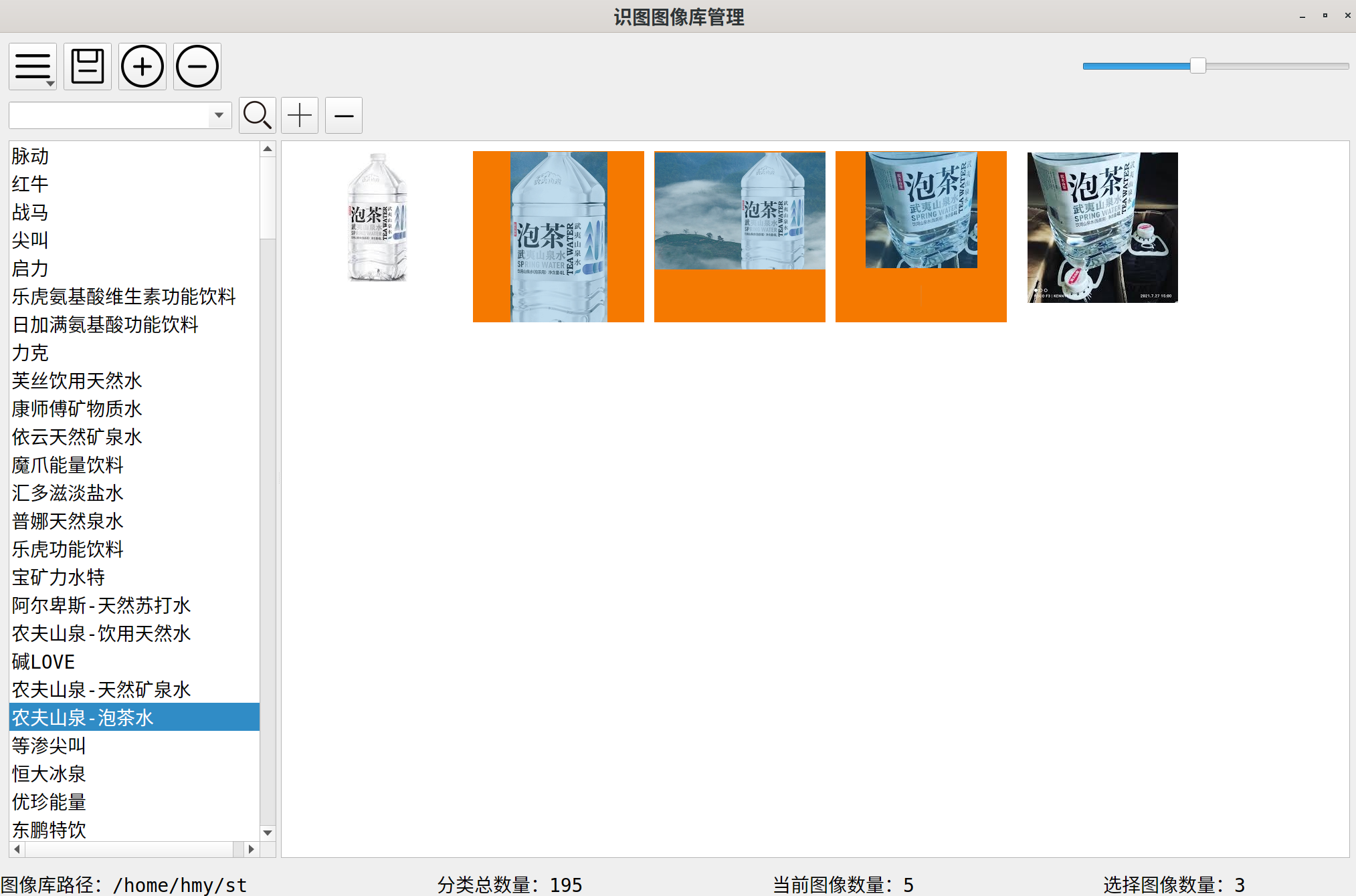Click the 选择图像数量: 3 status text
The image size is (1356, 896).
click(x=1174, y=885)
